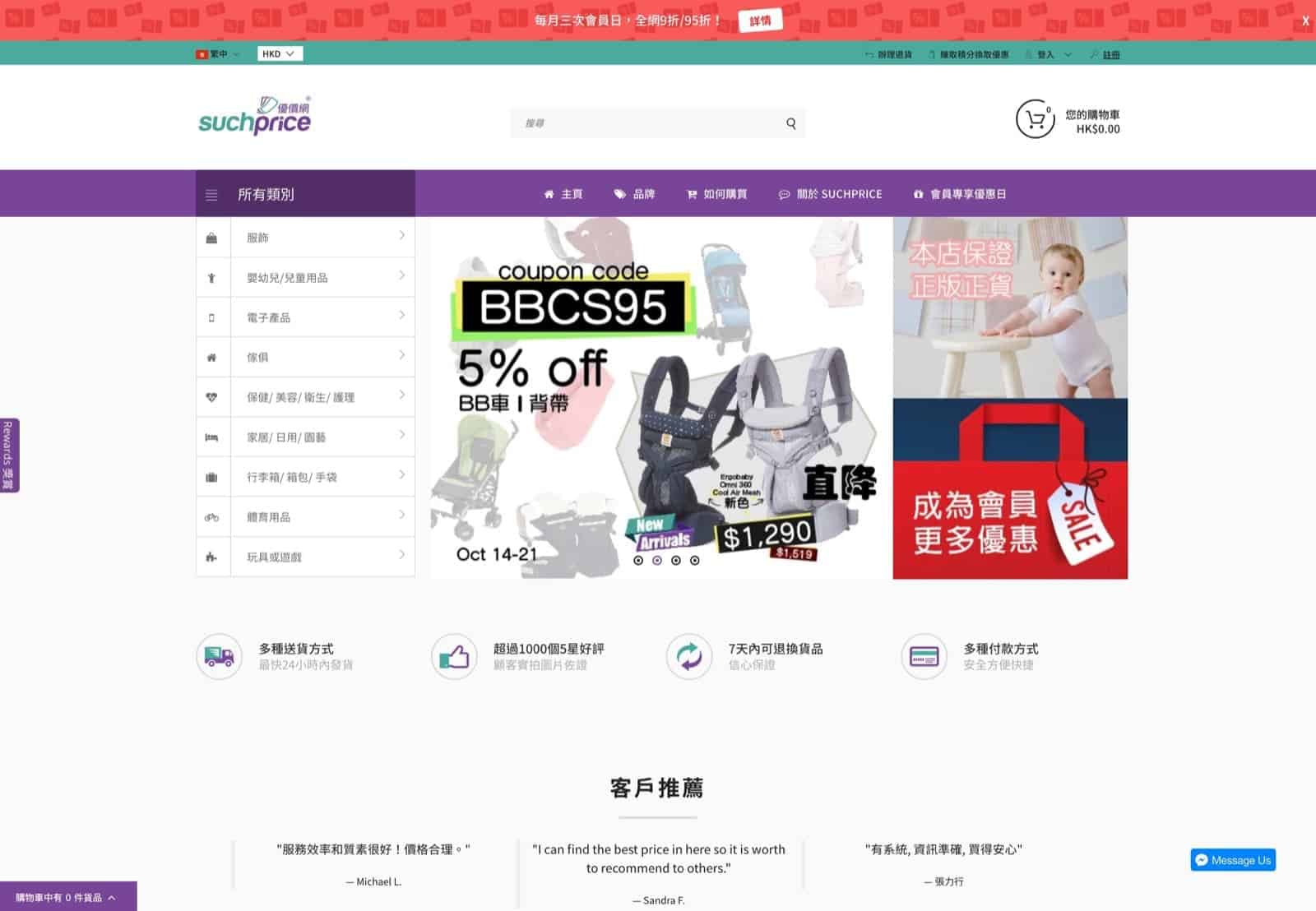Expand the bottom cart bar 購物車中有 0 件貨品
1316x911 pixels.
[x=68, y=897]
